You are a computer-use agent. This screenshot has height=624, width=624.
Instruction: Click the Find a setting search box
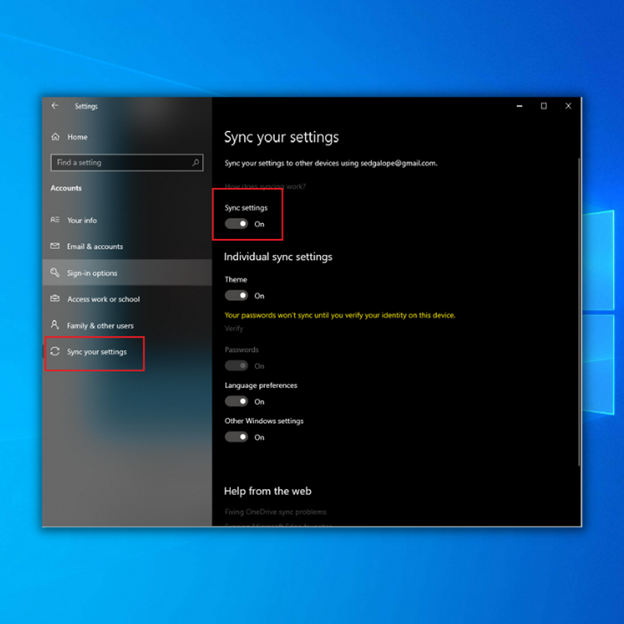(x=127, y=162)
